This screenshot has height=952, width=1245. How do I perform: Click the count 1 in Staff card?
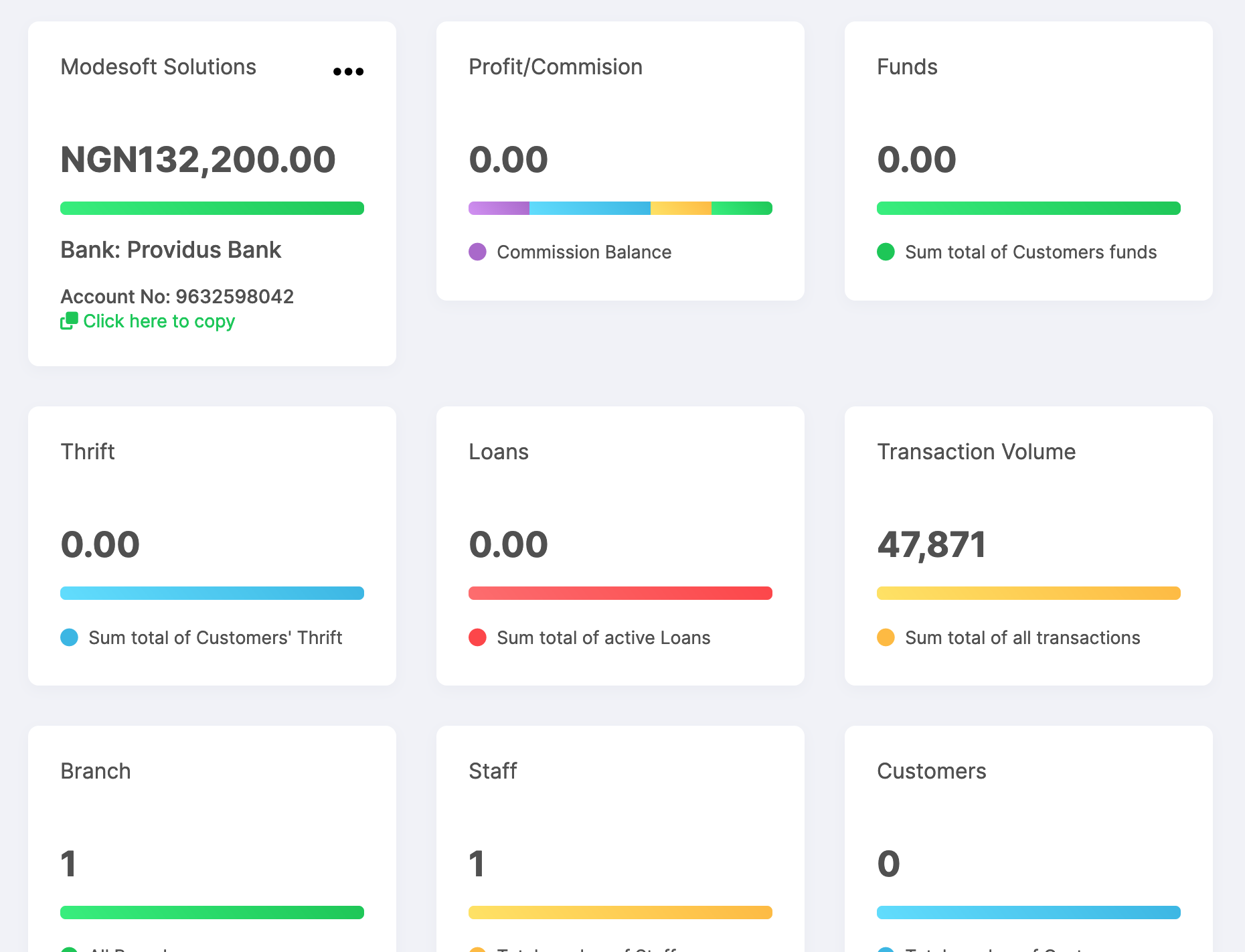pos(477,864)
